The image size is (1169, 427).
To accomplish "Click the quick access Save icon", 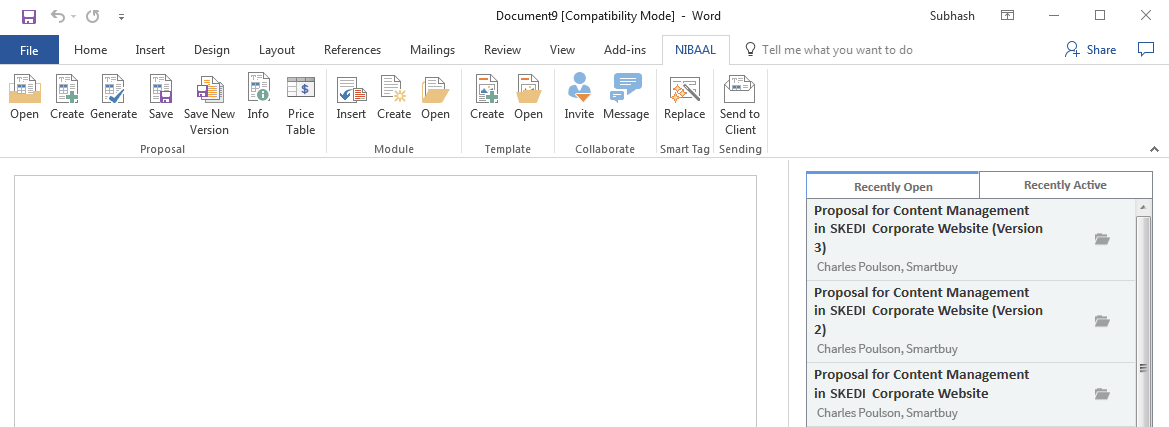I will pyautogui.click(x=29, y=16).
